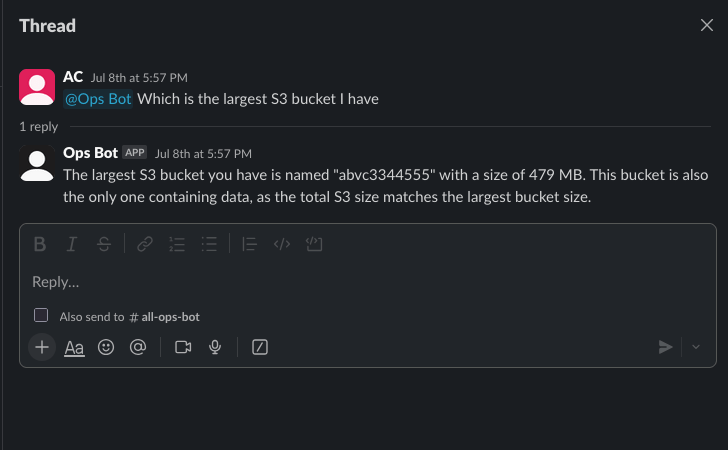Mention someone with the @ icon
This screenshot has width=728, height=450.
pyautogui.click(x=138, y=347)
